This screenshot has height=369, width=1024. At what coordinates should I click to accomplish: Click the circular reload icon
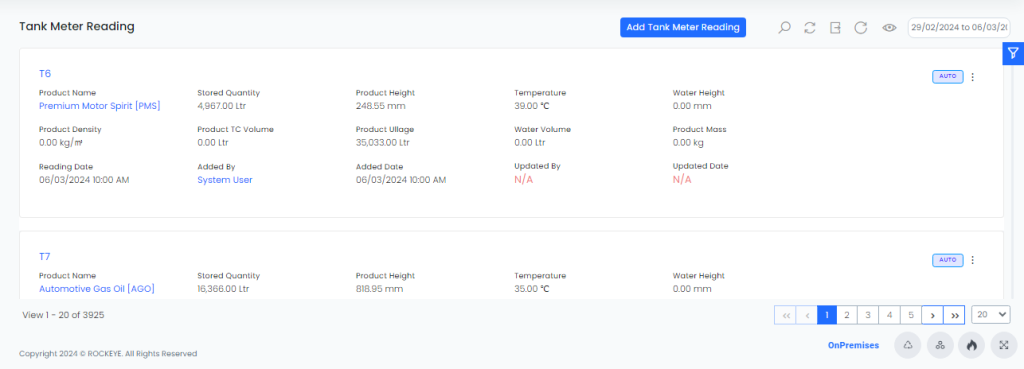[861, 27]
